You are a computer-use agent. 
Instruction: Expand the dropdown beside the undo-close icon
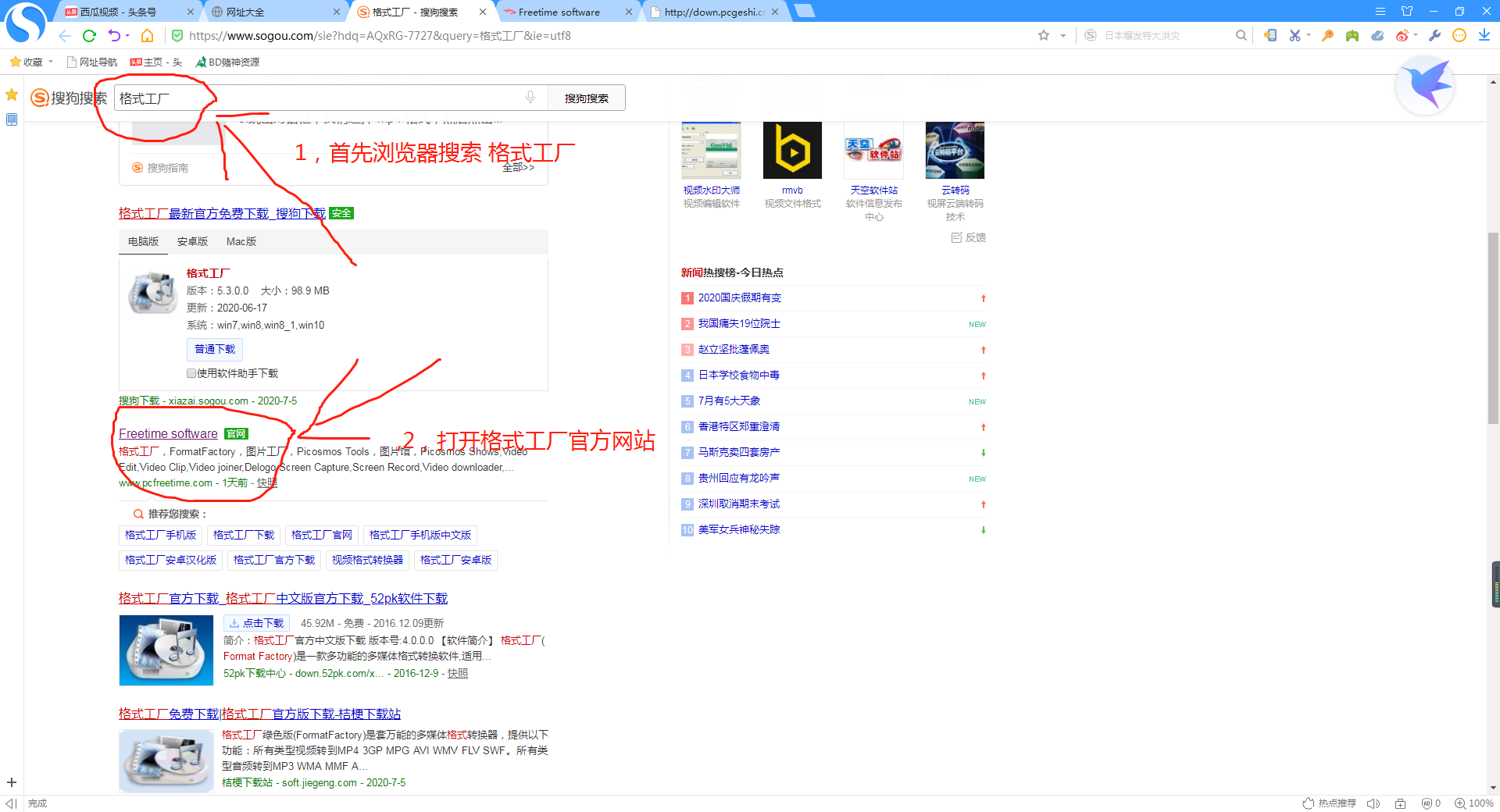pos(127,36)
